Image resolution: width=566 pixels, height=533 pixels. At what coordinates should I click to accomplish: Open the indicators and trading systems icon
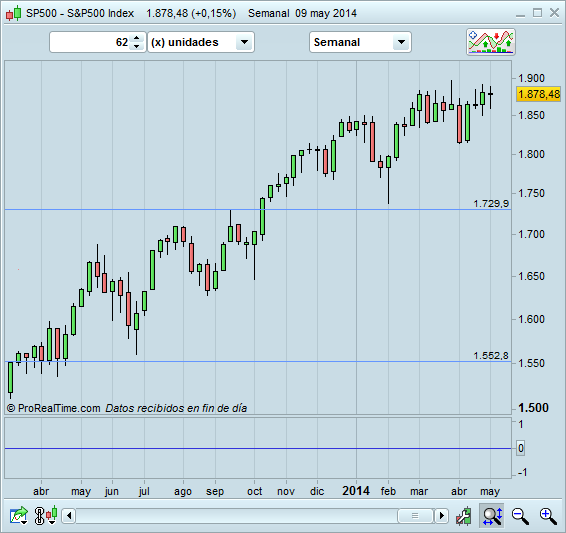click(491, 42)
